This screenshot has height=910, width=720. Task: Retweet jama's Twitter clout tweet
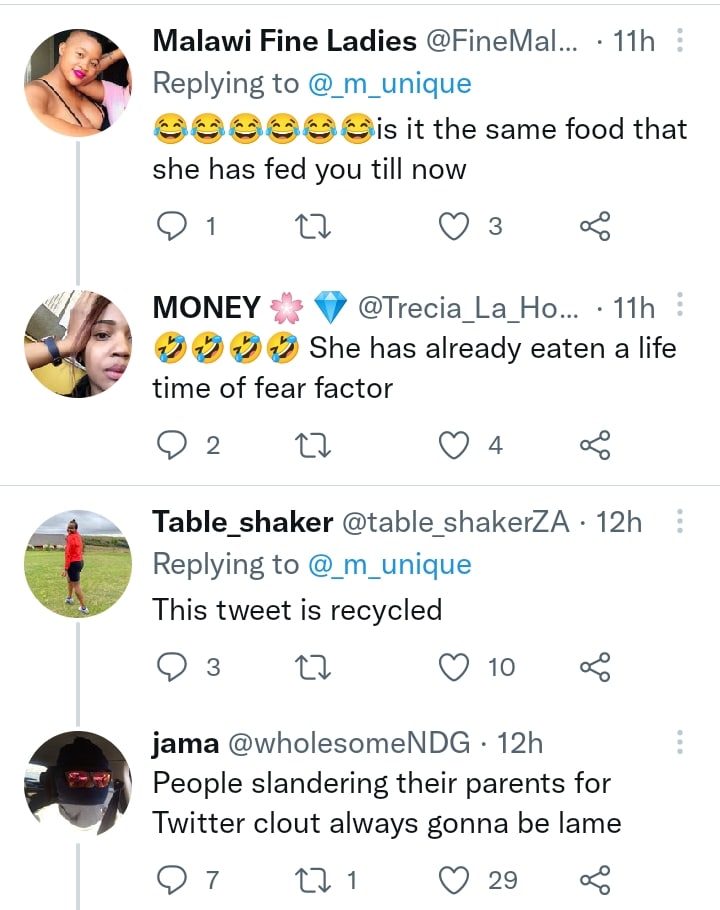tap(315, 880)
